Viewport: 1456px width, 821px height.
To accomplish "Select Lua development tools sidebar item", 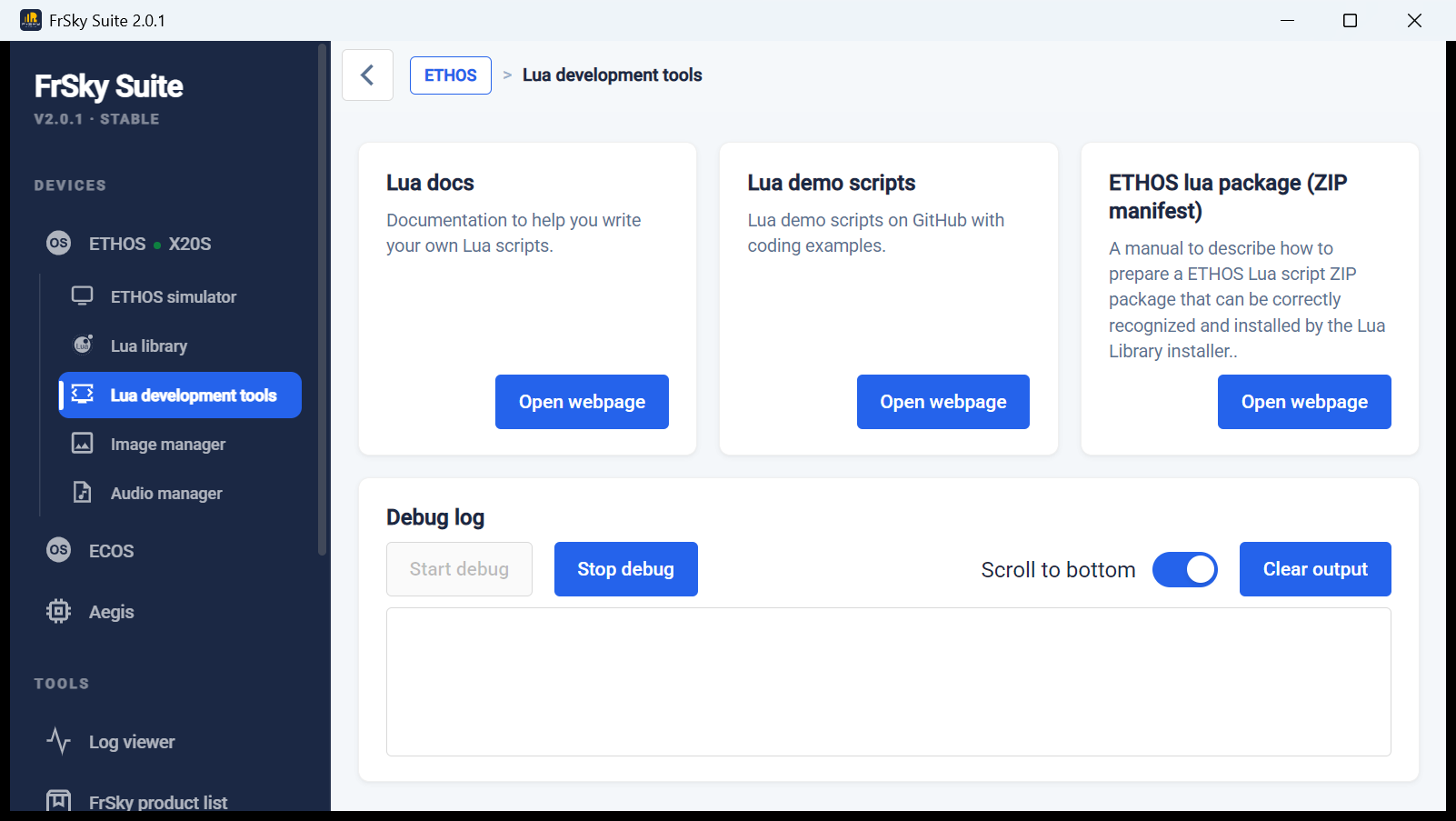I will coord(180,395).
